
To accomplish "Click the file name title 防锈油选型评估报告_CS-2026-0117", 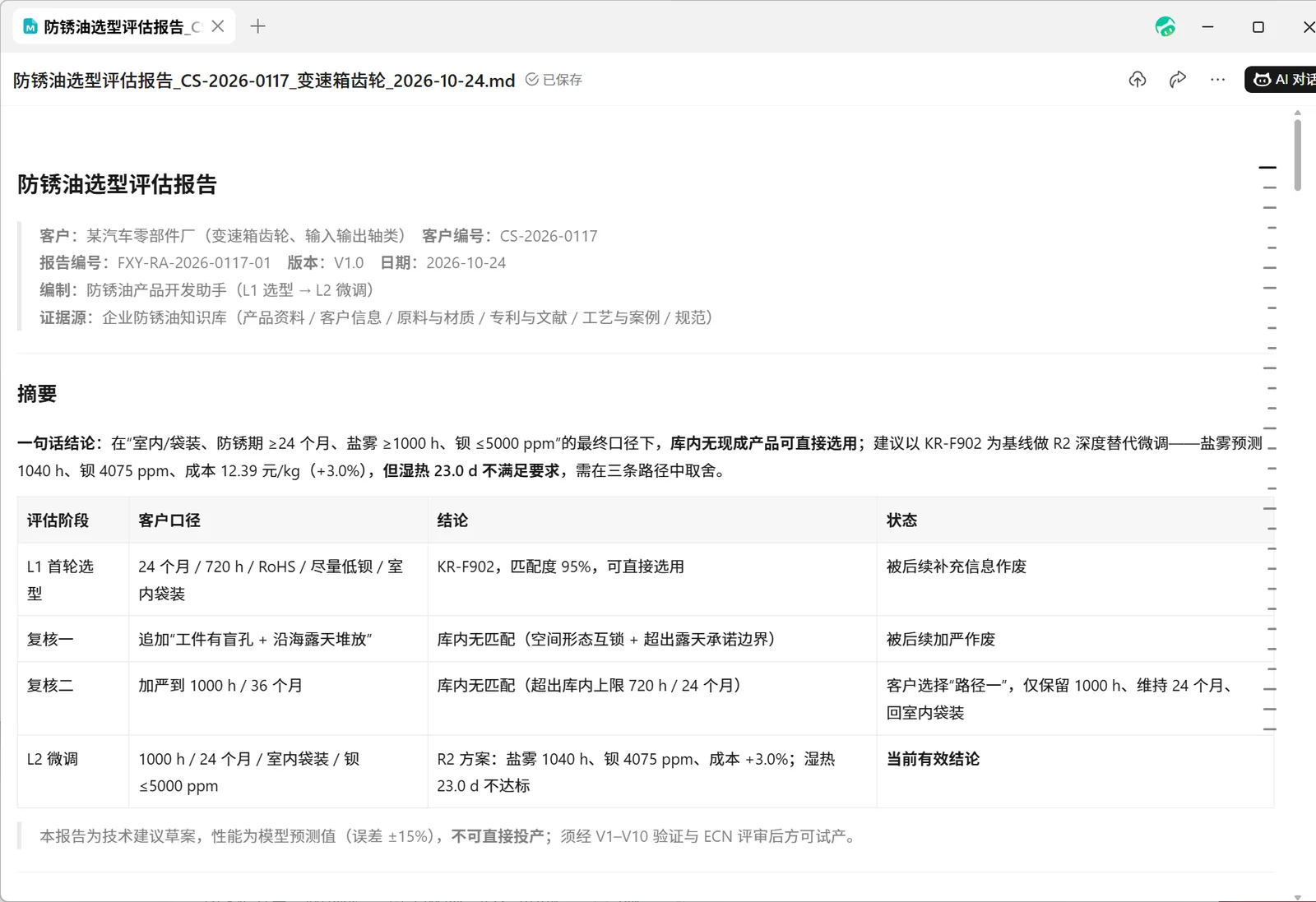I will [x=263, y=81].
